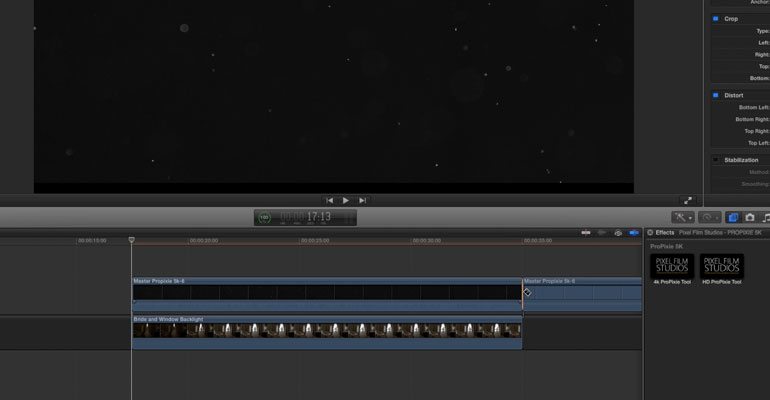The width and height of the screenshot is (770, 400).
Task: Click the Bottom Left distort parameter
Action: click(754, 107)
